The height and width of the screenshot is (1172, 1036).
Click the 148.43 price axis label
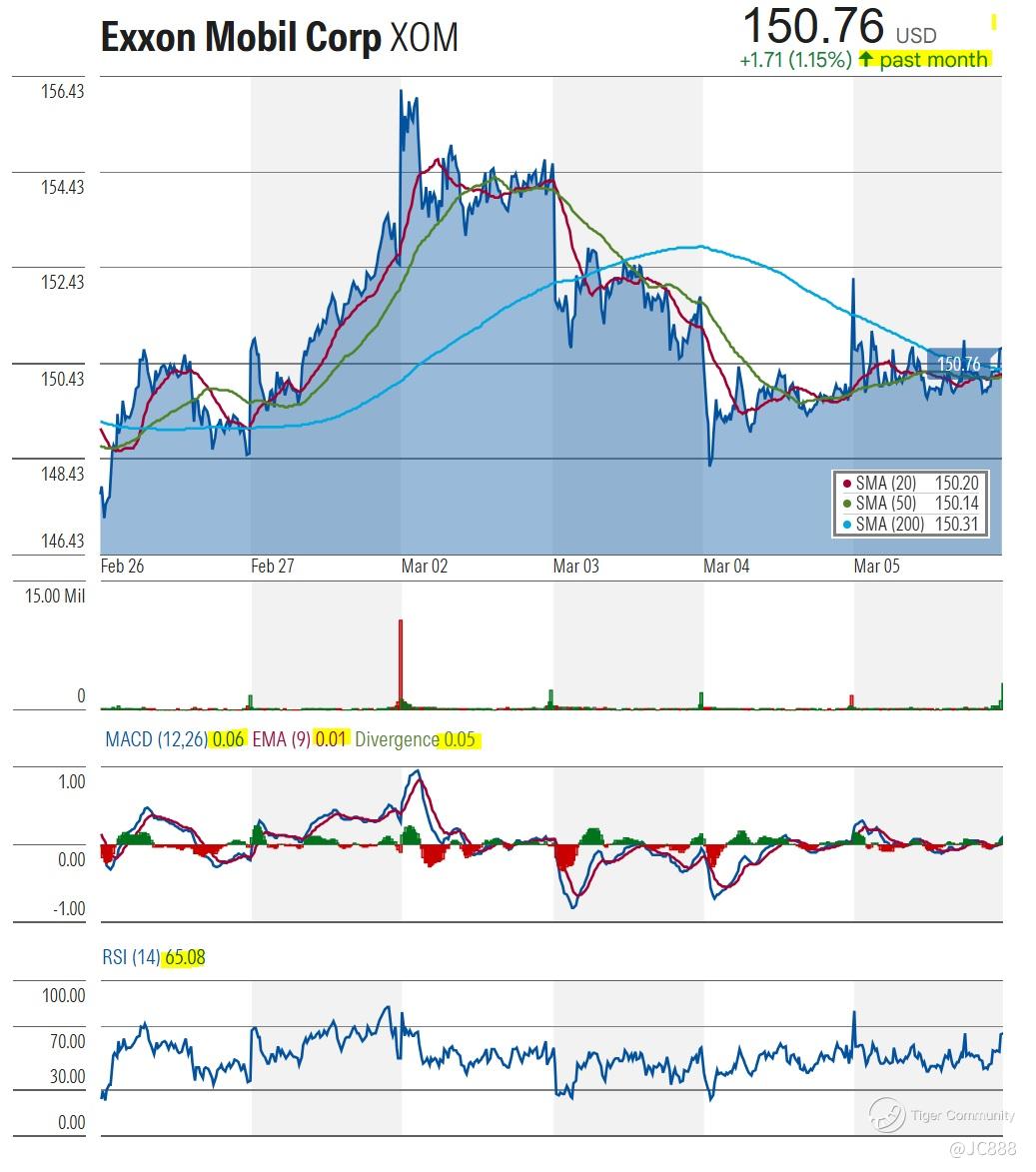tap(63, 475)
